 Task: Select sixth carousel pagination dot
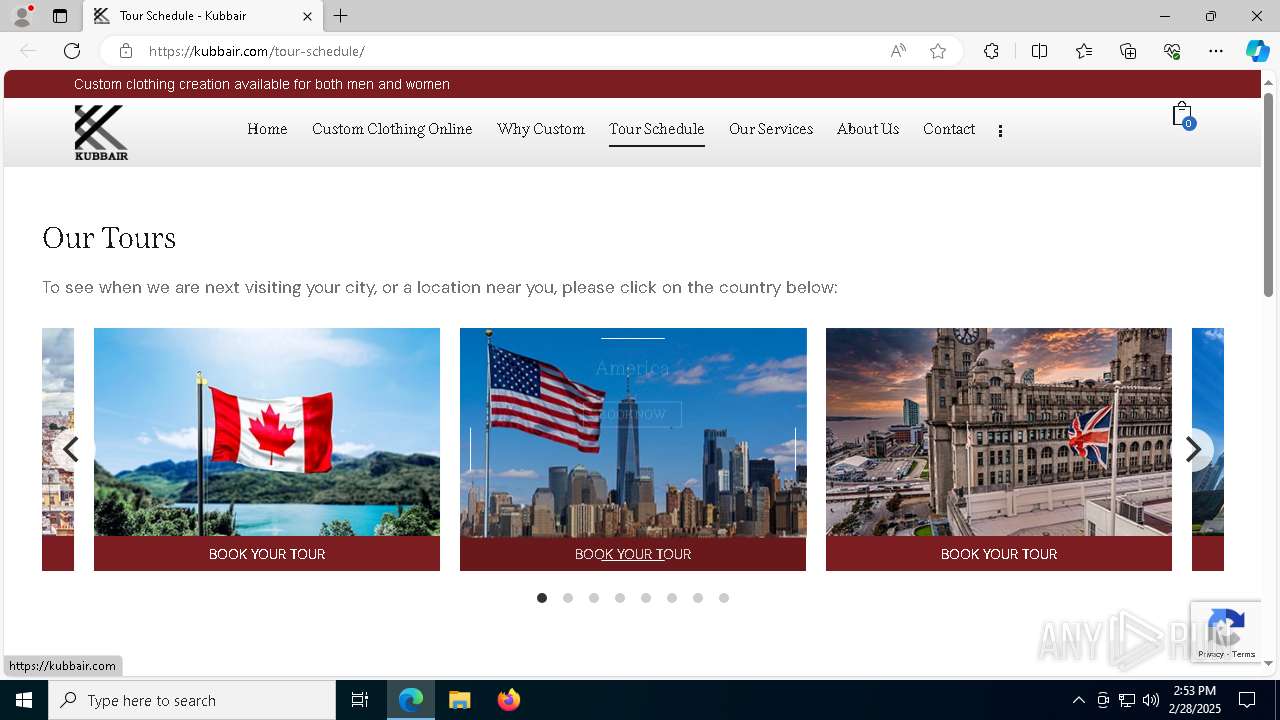(x=672, y=598)
